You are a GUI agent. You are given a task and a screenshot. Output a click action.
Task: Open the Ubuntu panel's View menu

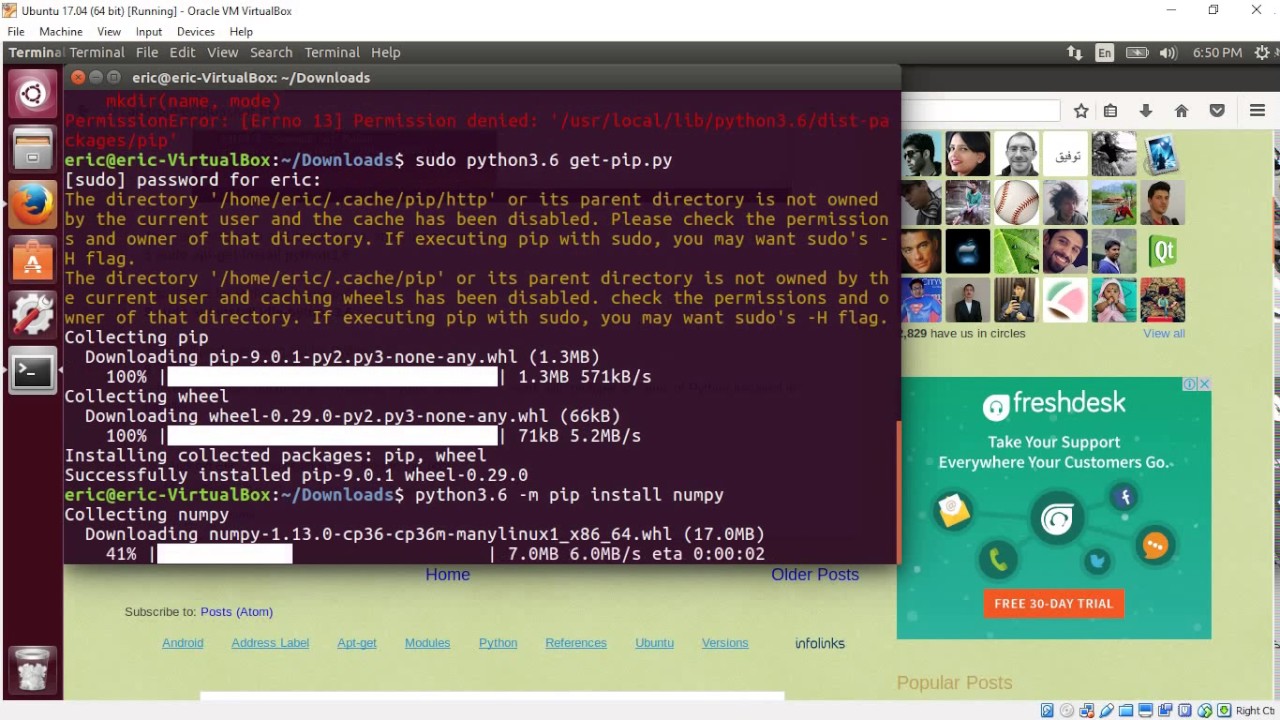222,53
